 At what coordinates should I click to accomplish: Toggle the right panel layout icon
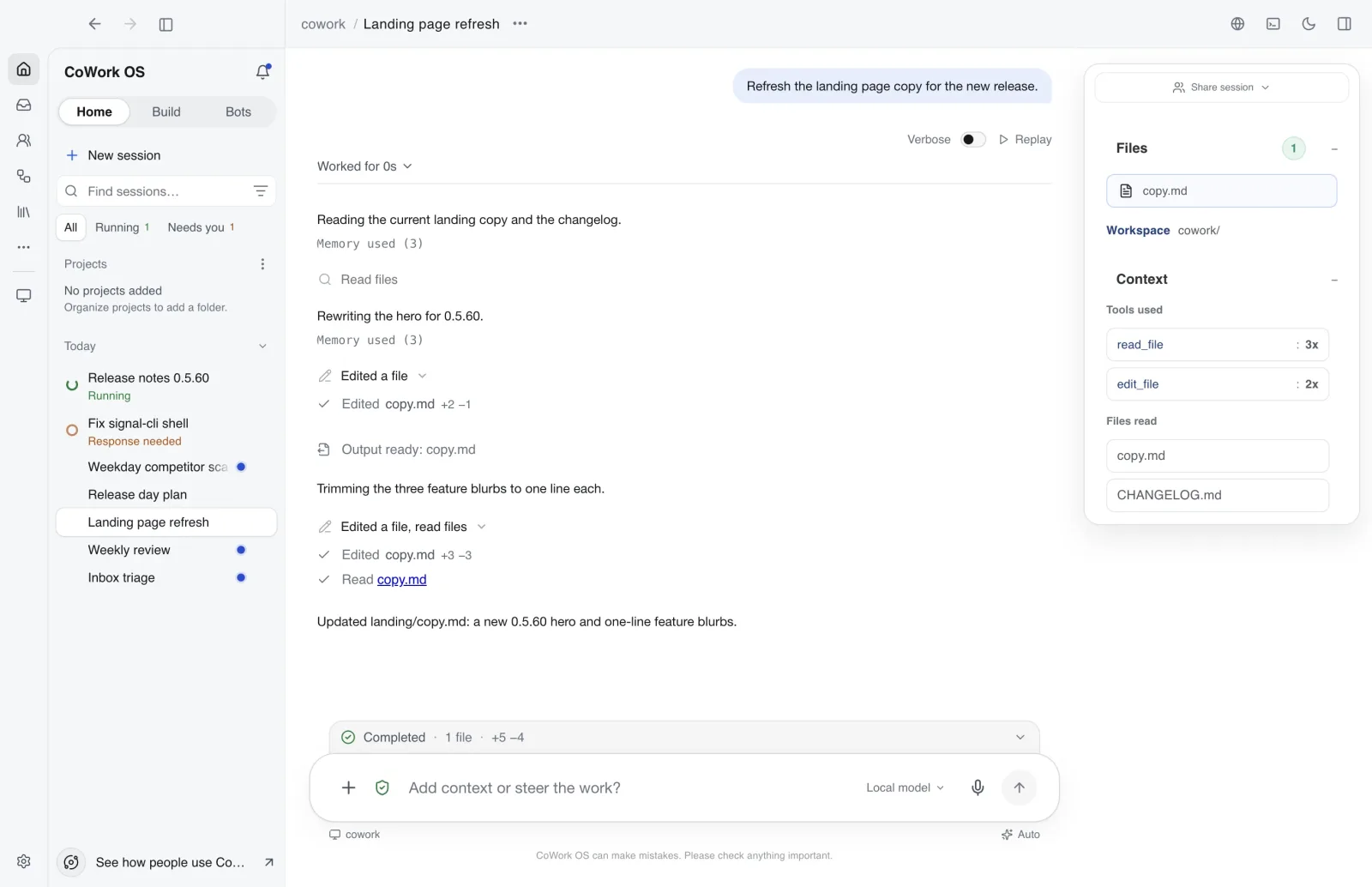(x=1345, y=24)
